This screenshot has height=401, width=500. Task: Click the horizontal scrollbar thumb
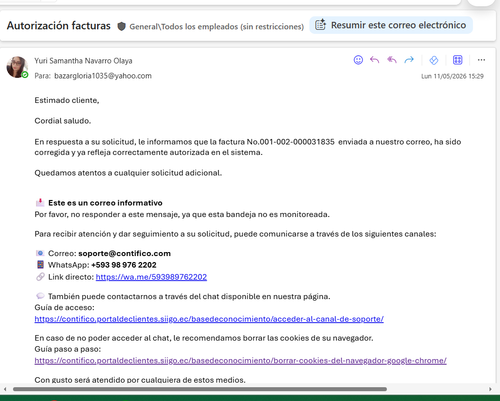[200, 389]
